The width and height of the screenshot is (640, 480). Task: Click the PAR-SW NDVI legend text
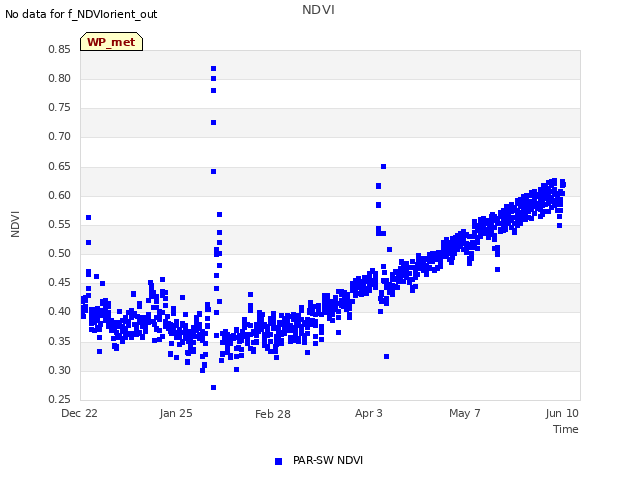pos(328,460)
